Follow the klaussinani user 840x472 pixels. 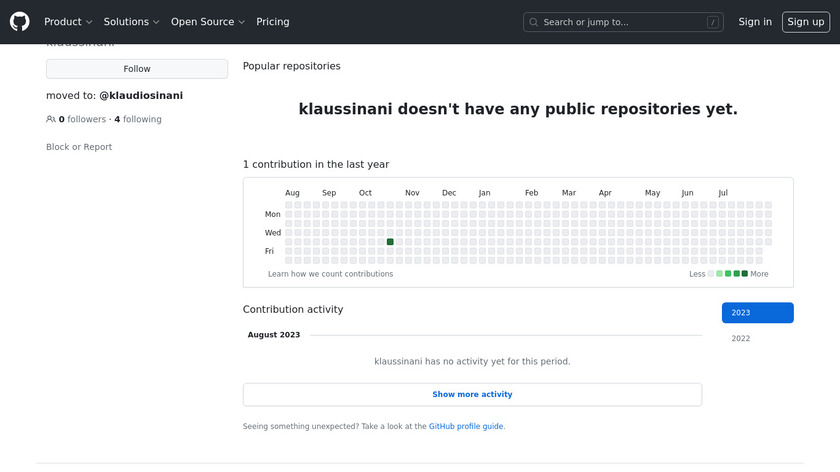click(x=137, y=69)
